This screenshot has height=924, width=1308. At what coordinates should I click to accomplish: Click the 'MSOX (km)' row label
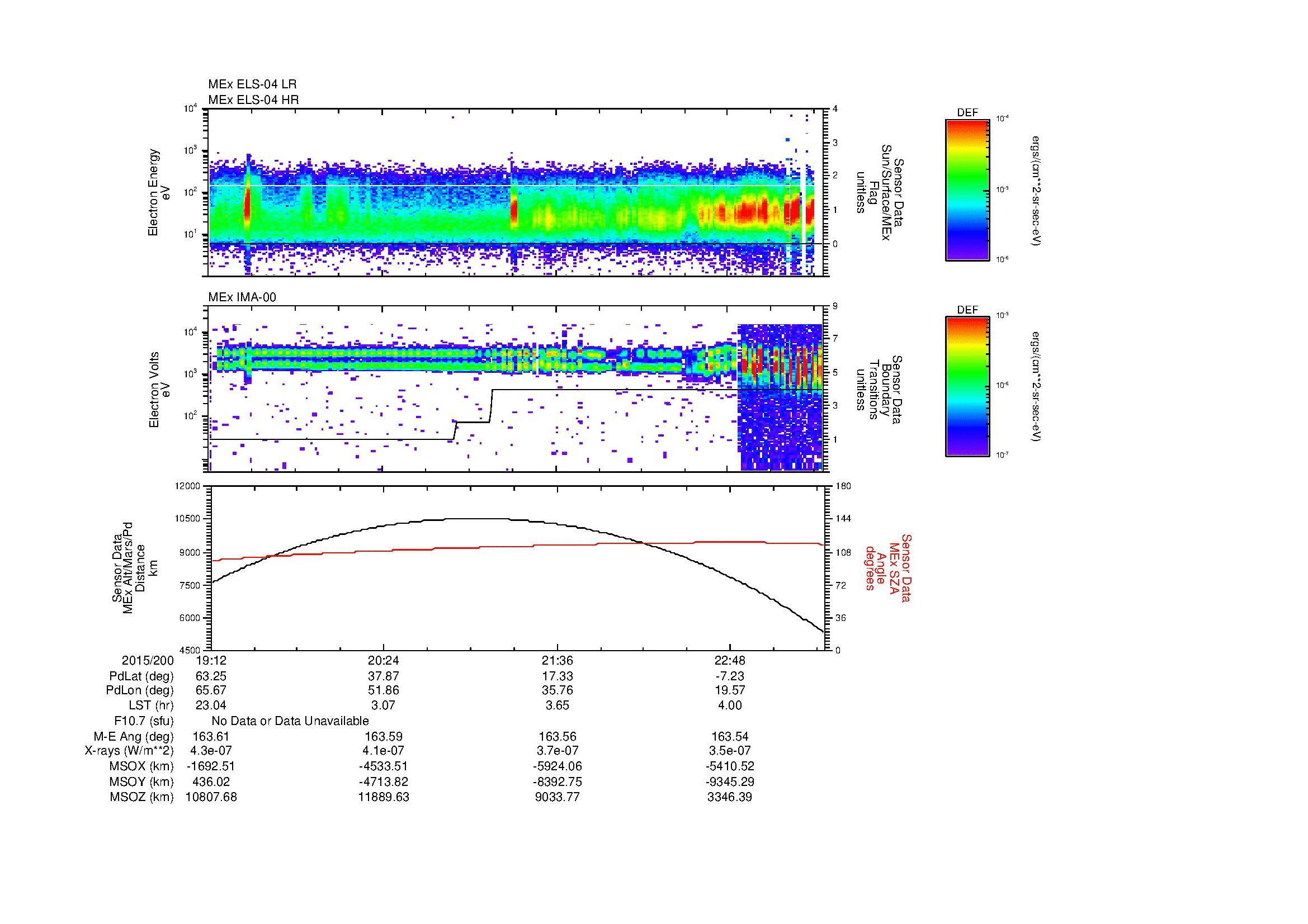point(141,767)
